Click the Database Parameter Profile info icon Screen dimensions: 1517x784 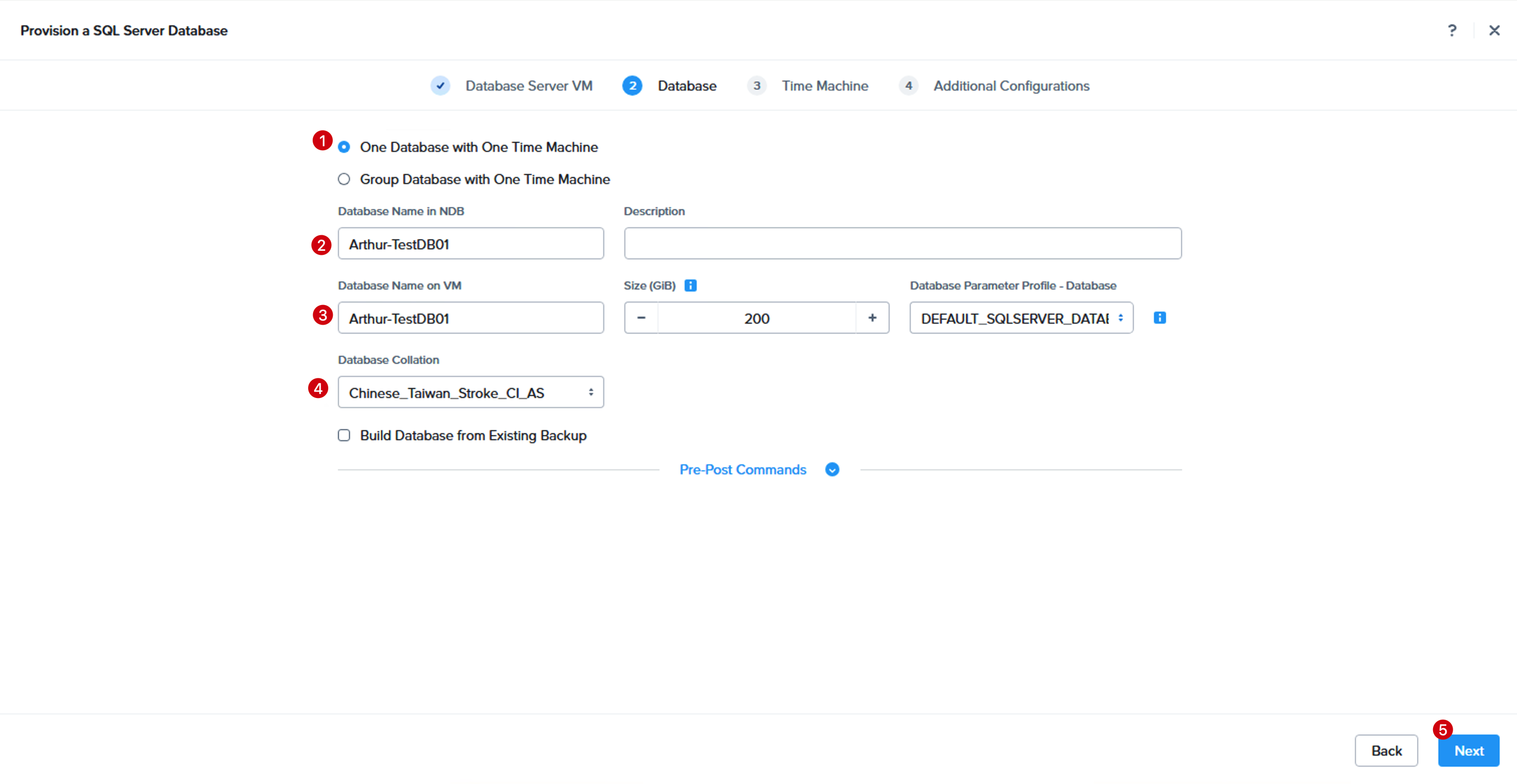tap(1159, 318)
